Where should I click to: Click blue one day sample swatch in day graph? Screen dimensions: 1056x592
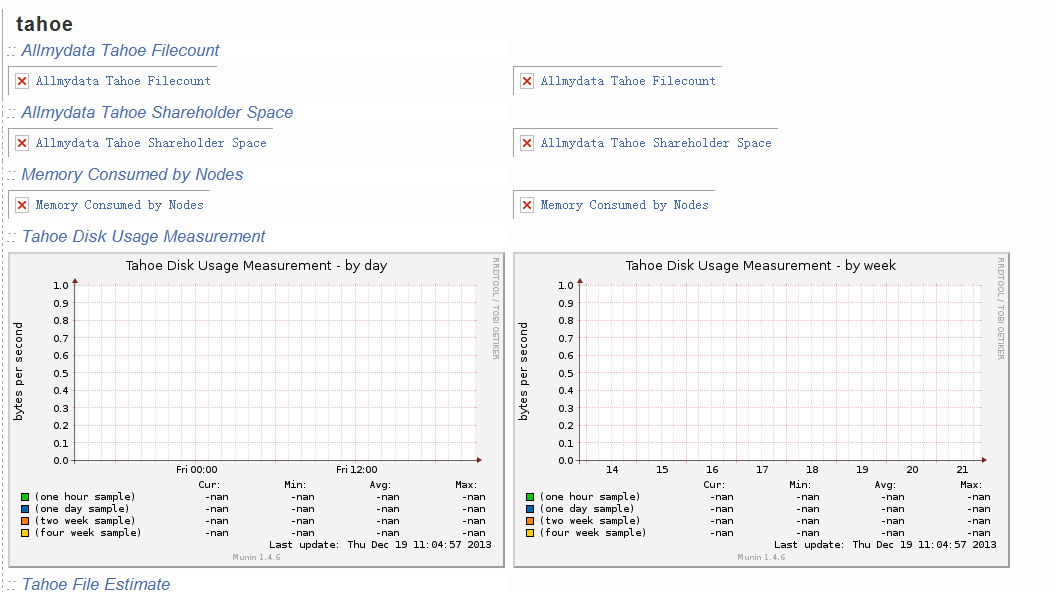point(25,509)
